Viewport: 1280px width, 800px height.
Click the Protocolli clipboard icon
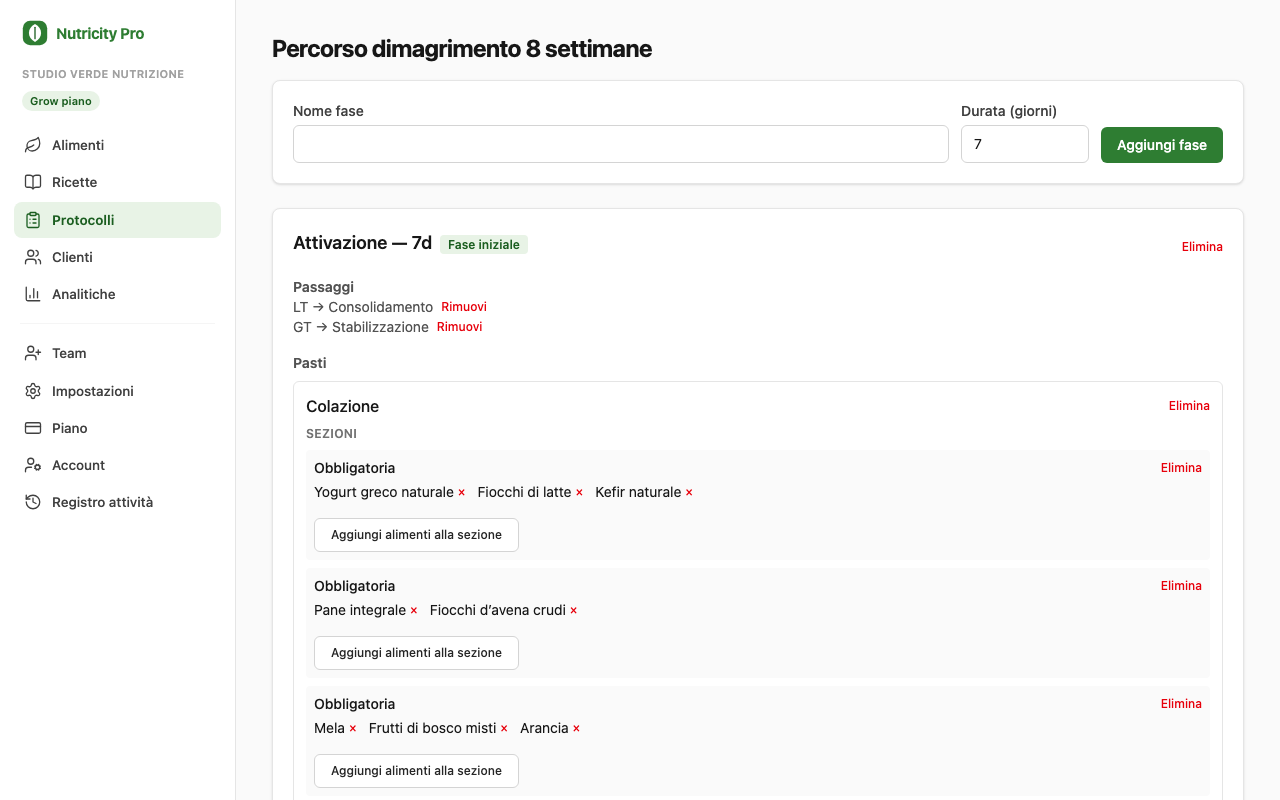(x=33, y=220)
